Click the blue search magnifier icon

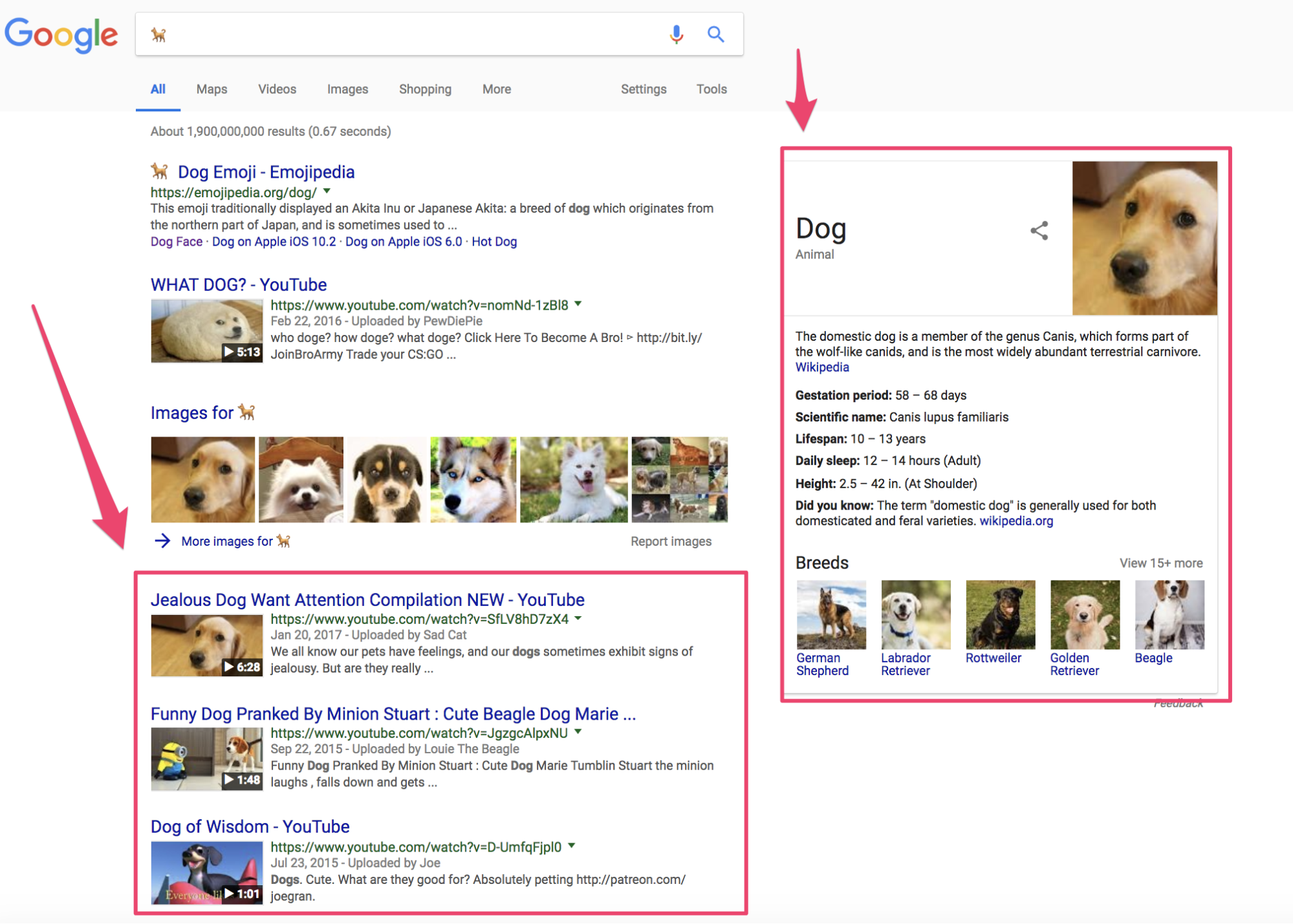[x=715, y=34]
